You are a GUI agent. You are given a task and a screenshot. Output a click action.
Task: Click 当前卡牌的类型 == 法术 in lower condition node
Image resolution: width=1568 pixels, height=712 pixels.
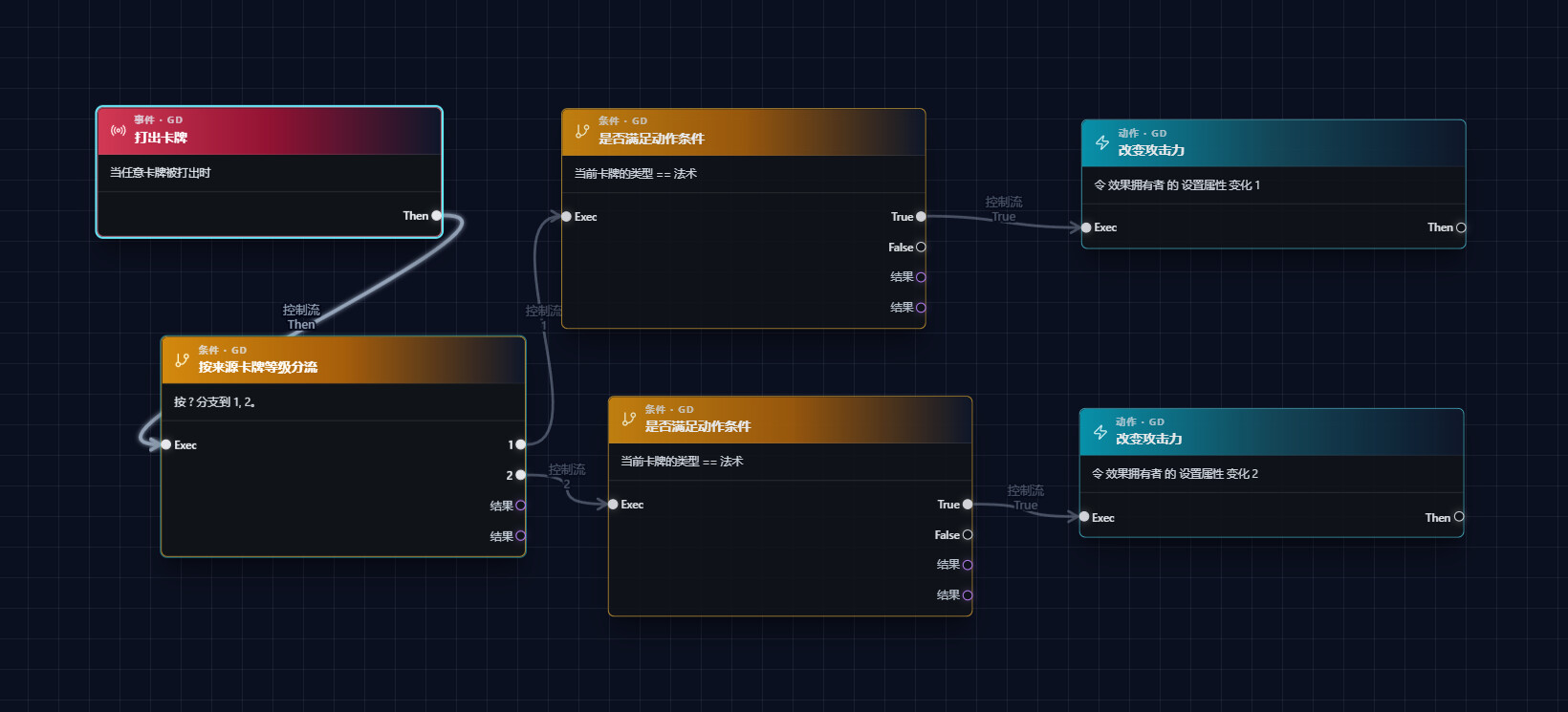click(x=682, y=462)
